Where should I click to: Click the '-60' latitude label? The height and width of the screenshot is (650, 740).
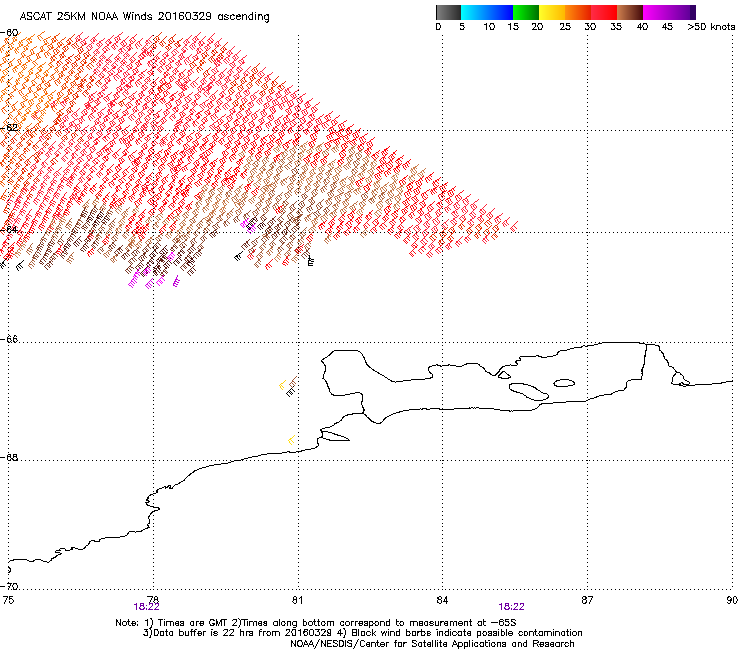9,33
